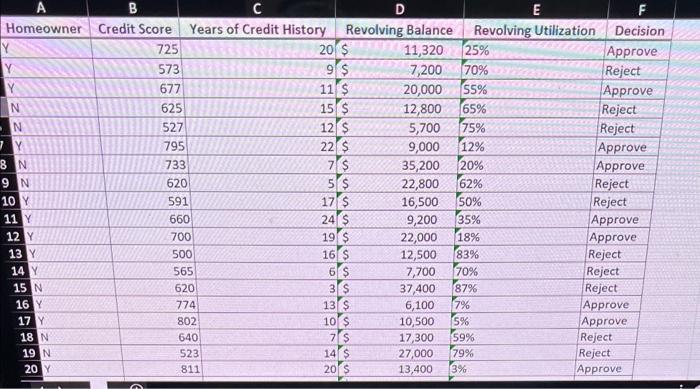Screen dimensions: 700x389
Task: Click the Years of Credit History cell
Action: coord(258,29)
